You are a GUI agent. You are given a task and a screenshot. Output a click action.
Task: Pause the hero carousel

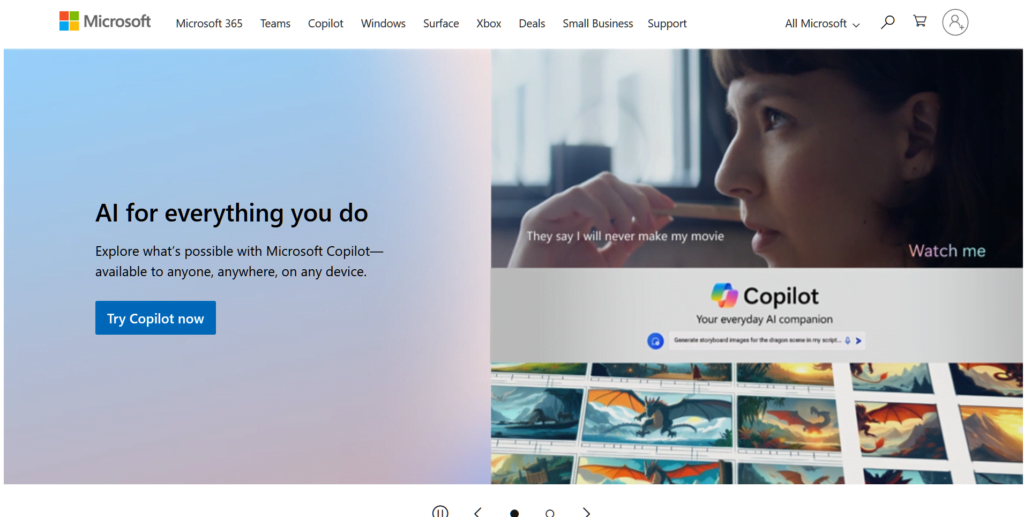(x=440, y=512)
